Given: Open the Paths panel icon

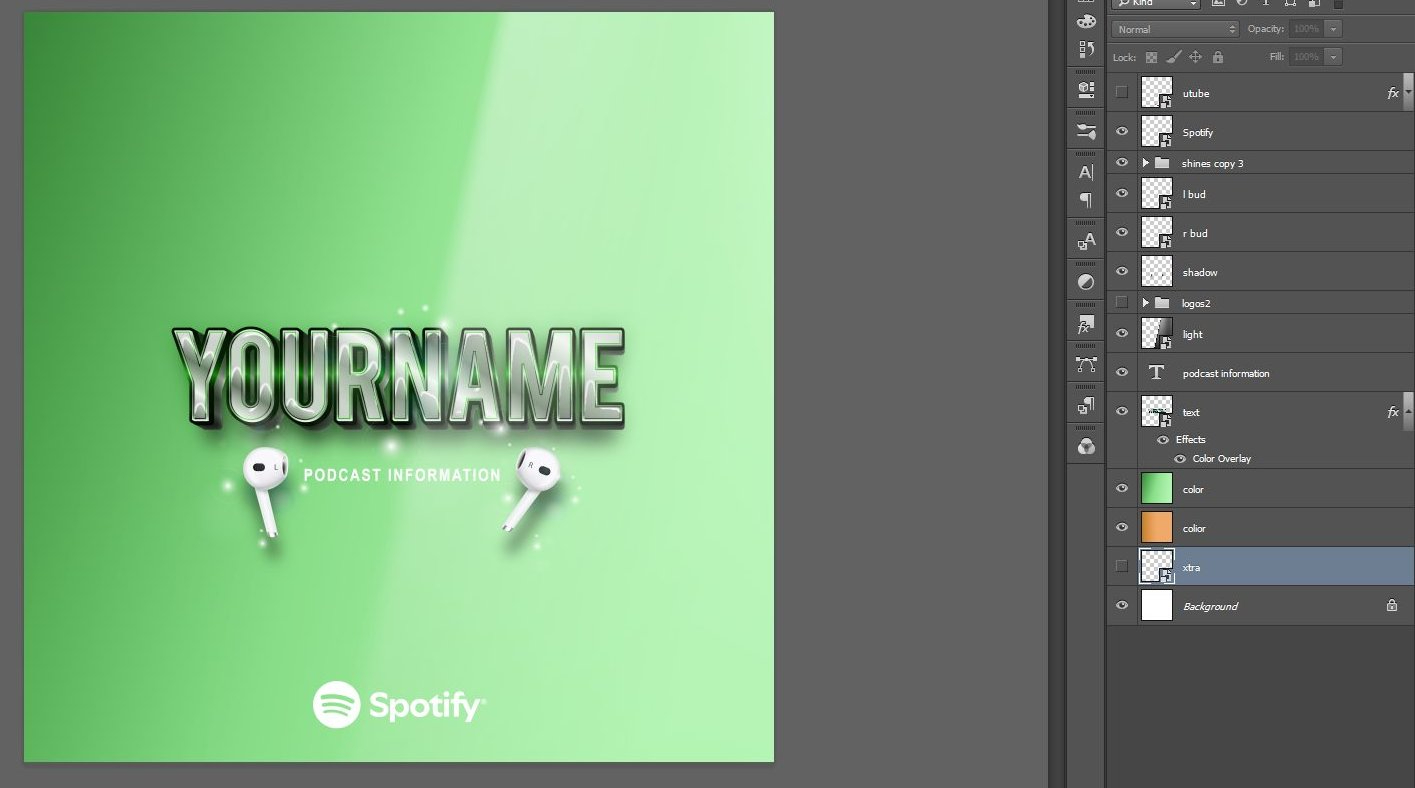Looking at the screenshot, I should (1086, 365).
